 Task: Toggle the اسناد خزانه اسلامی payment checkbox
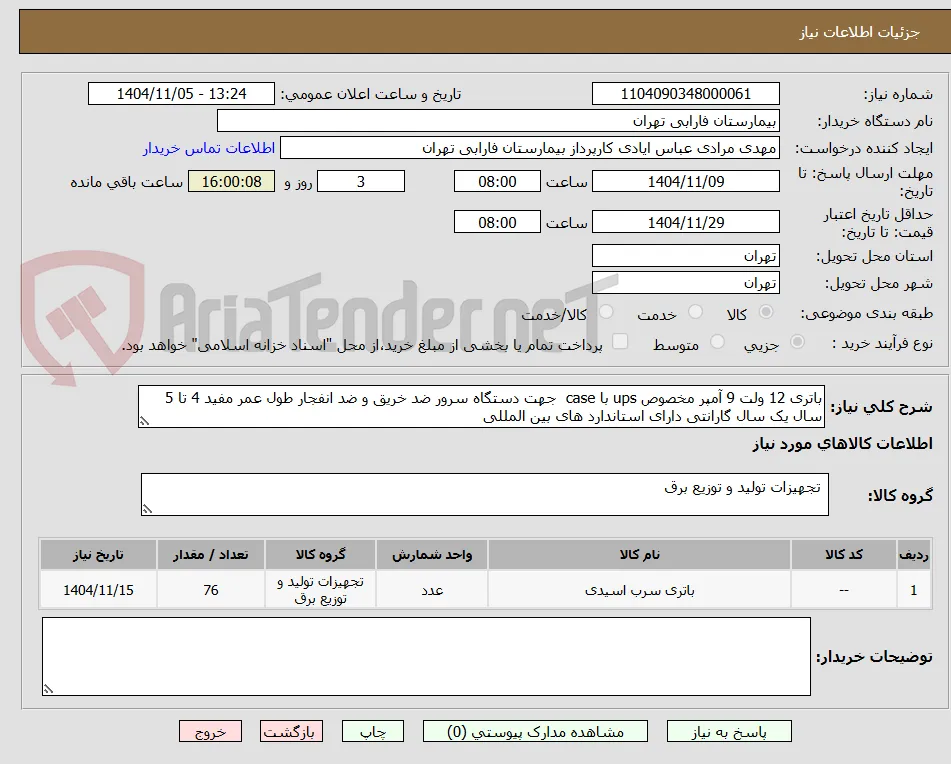tap(619, 341)
